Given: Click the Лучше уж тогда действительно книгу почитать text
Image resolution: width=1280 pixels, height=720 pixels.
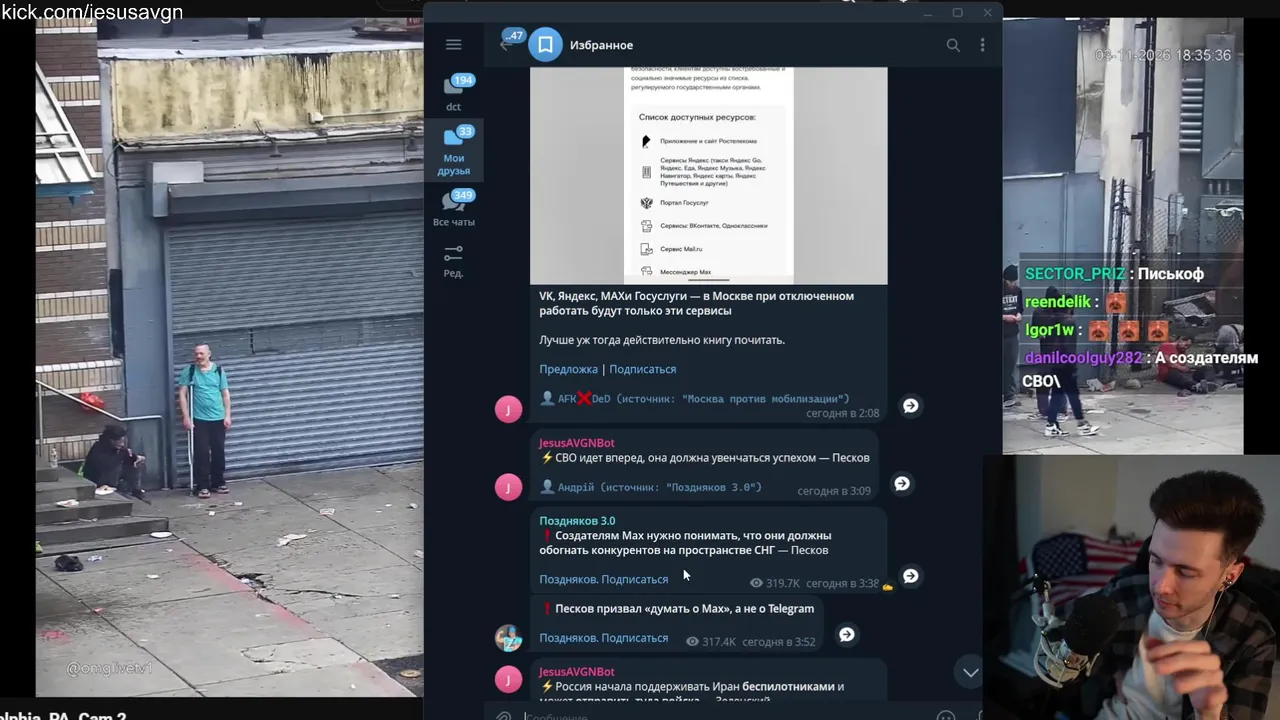Looking at the screenshot, I should point(662,340).
